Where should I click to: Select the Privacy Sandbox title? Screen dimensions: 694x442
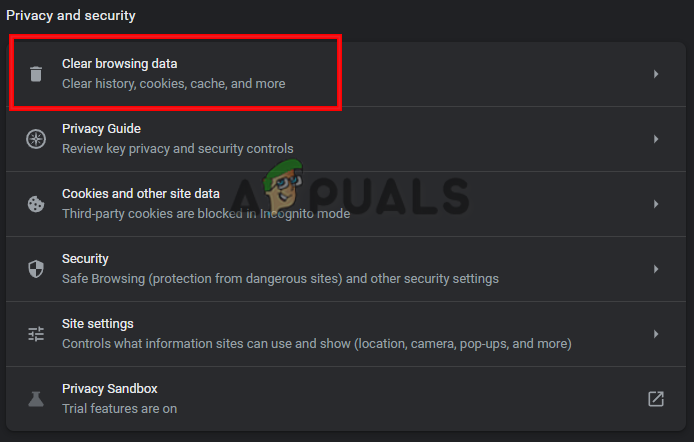point(109,389)
